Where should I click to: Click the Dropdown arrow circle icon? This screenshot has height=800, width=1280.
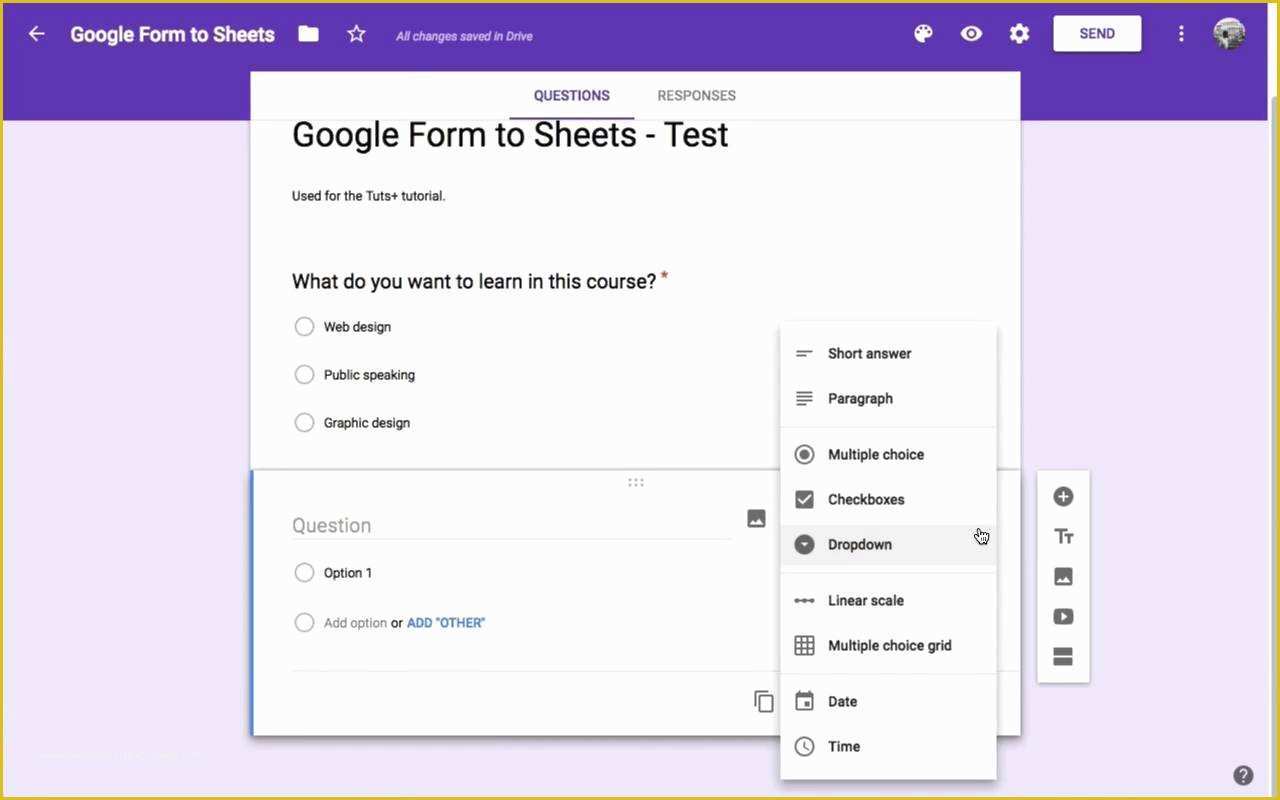click(804, 544)
